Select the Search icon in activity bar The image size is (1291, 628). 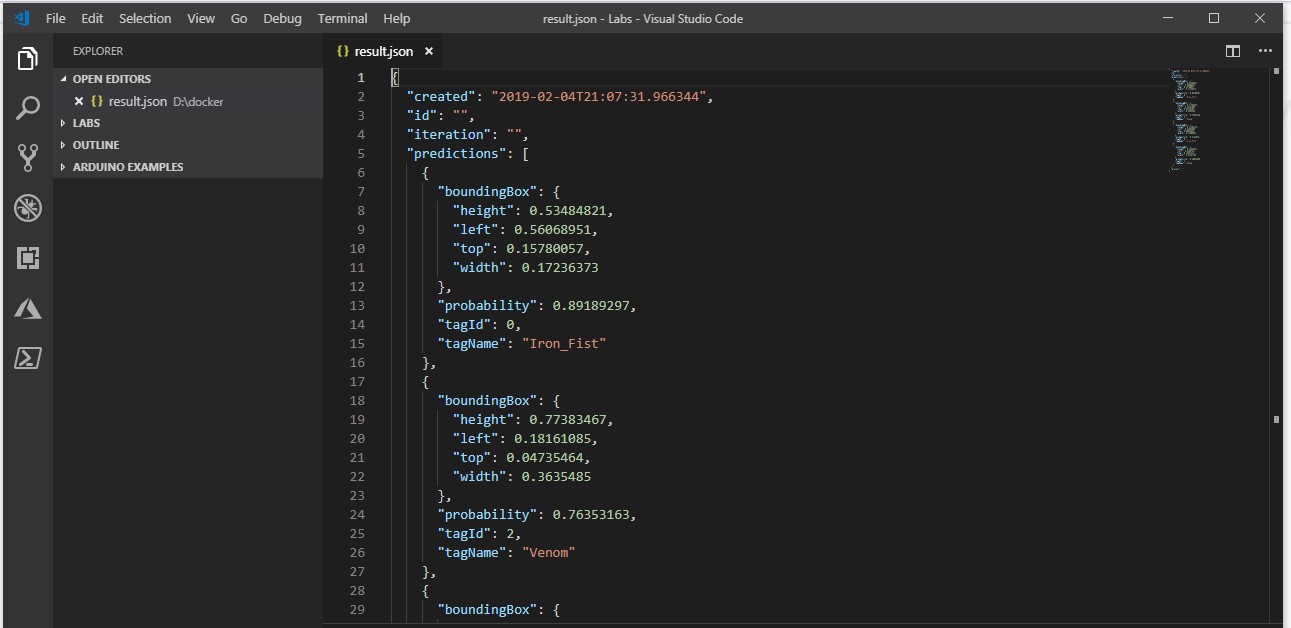[26, 108]
